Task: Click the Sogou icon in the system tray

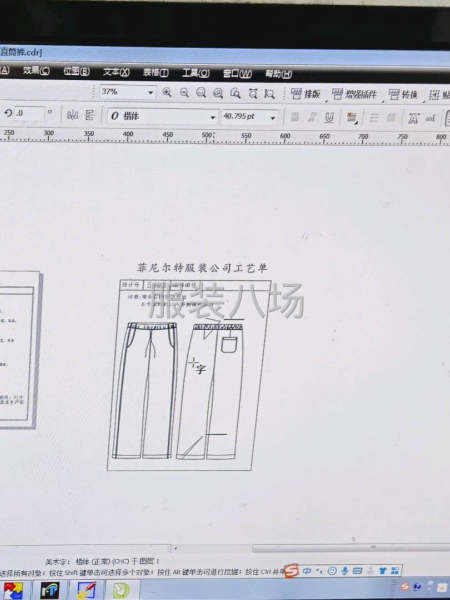Action: (x=405, y=587)
